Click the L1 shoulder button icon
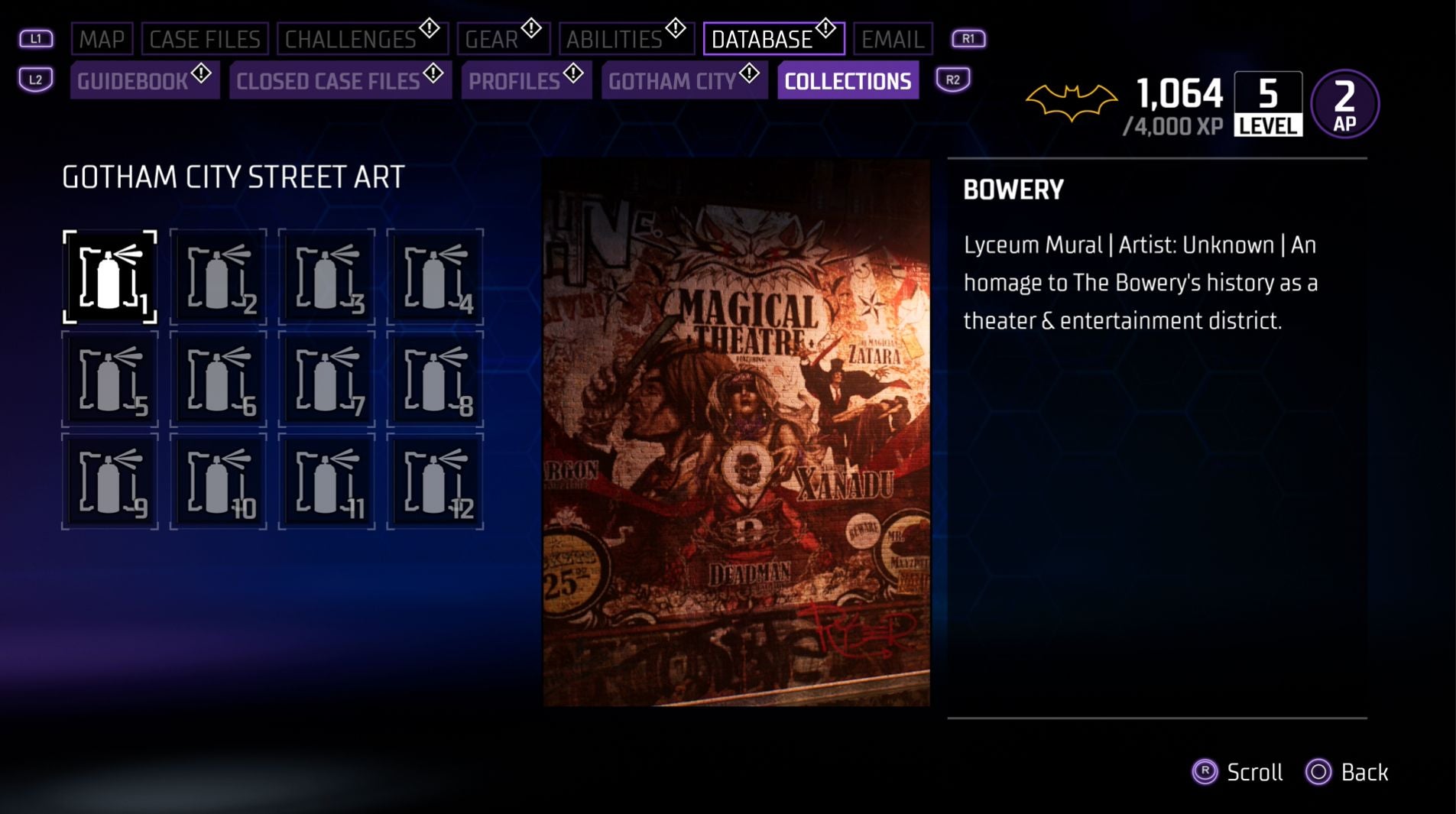The image size is (1456, 814). [x=36, y=38]
